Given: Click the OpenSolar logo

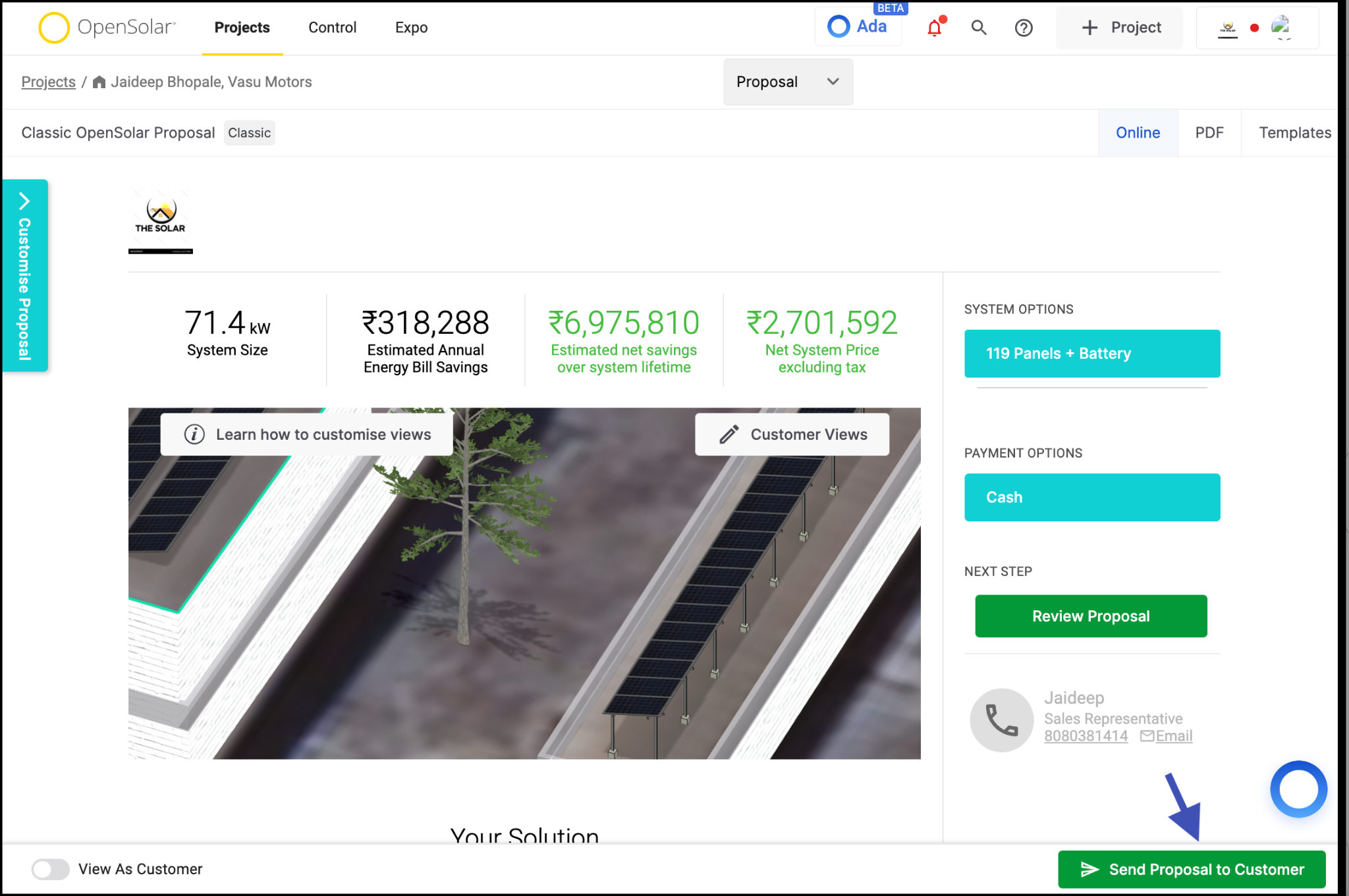Looking at the screenshot, I should [107, 28].
